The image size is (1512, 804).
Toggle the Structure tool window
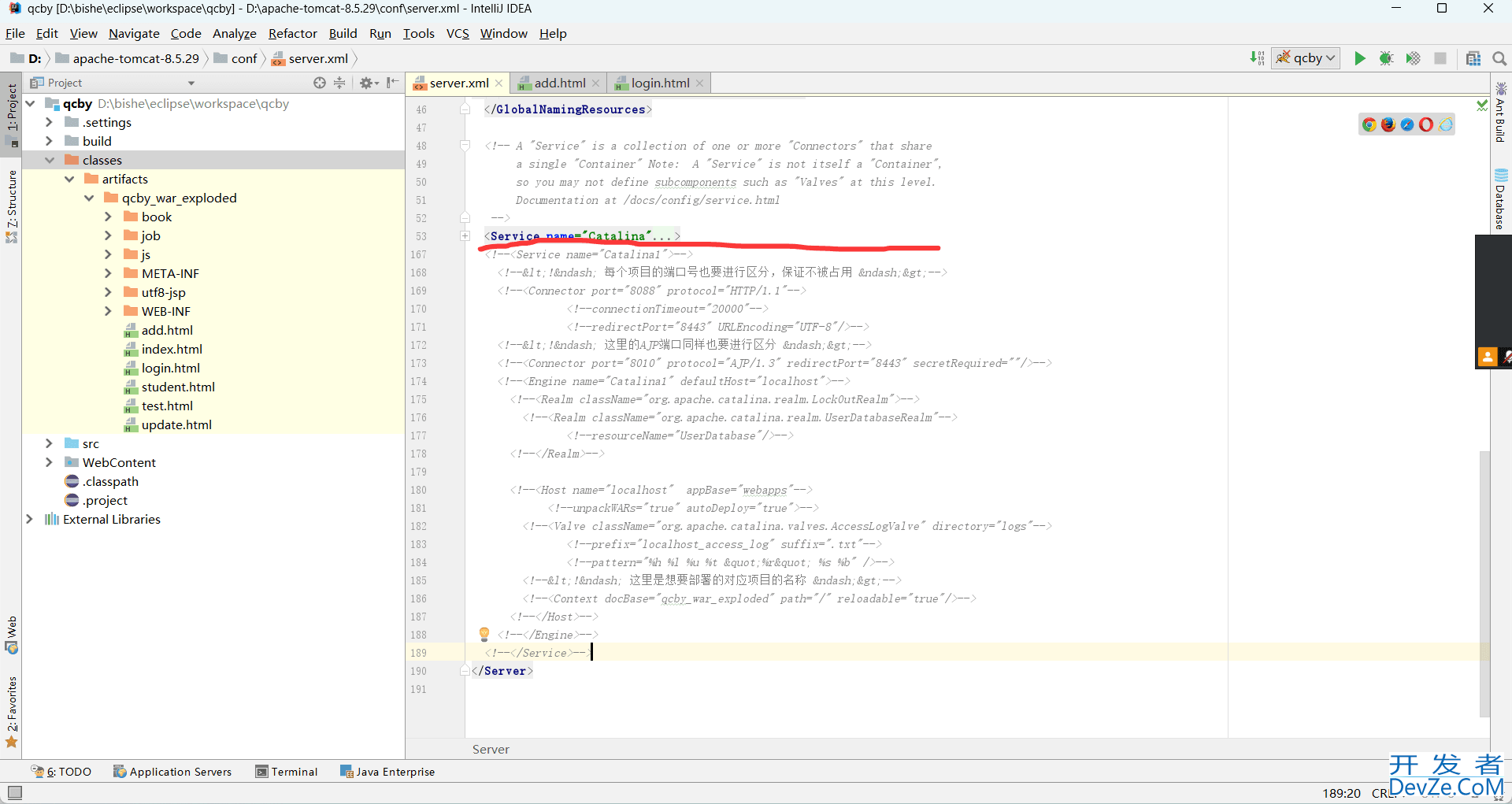point(11,206)
